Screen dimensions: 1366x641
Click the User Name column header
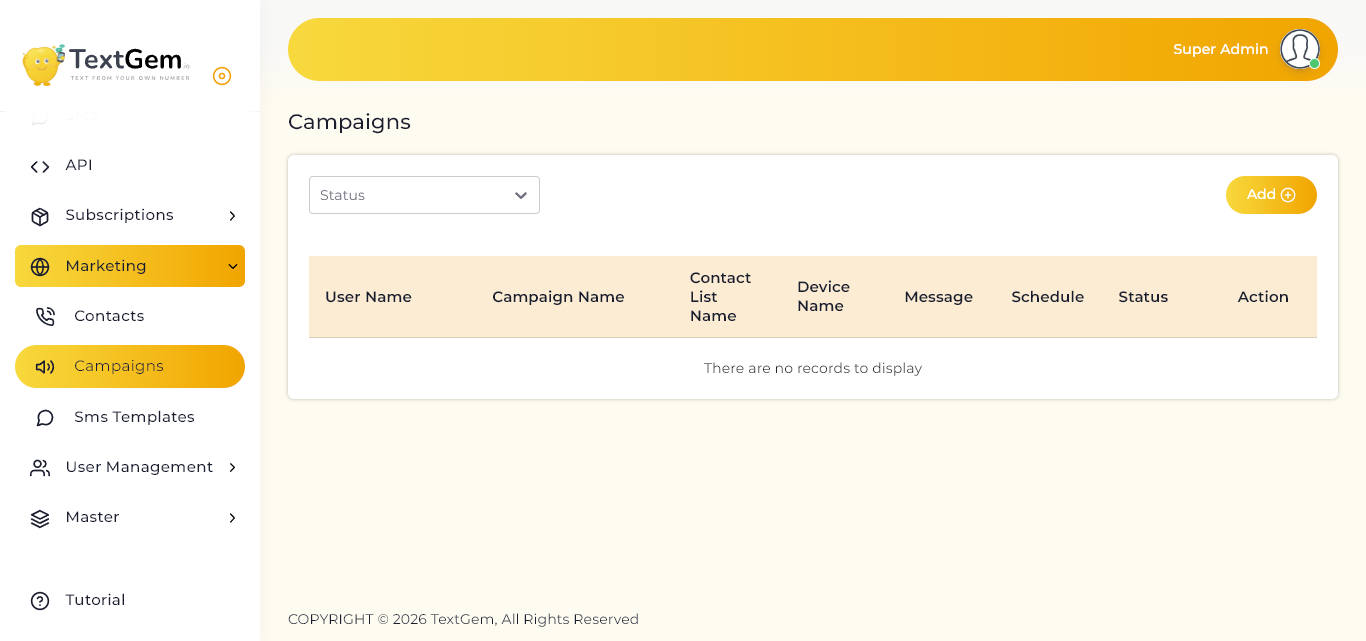(x=368, y=297)
